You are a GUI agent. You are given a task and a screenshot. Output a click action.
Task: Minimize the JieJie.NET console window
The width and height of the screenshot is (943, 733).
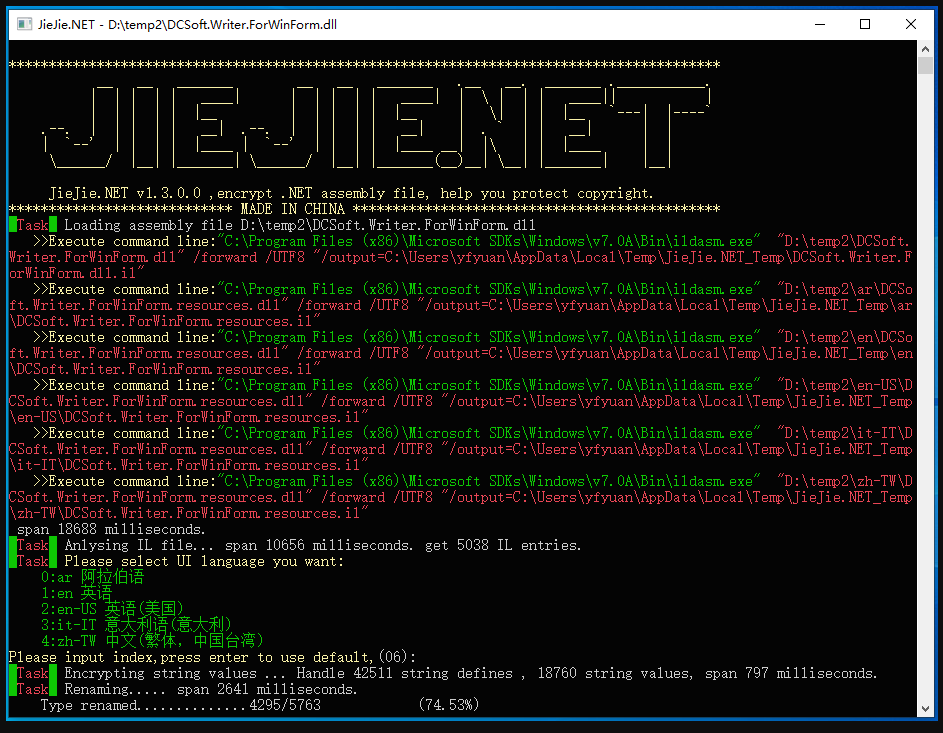(820, 24)
